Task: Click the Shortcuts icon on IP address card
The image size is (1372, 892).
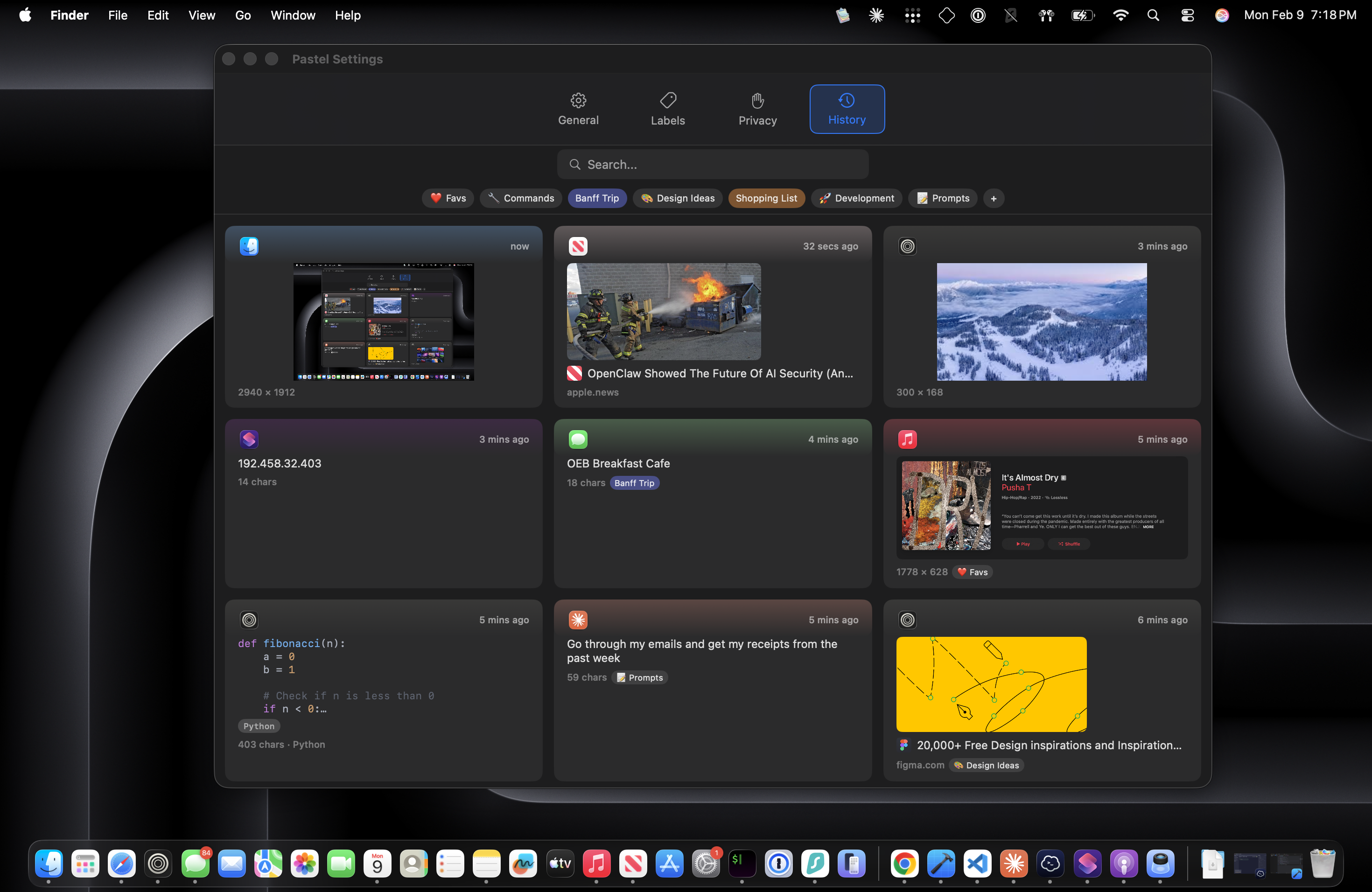Action: 248,439
